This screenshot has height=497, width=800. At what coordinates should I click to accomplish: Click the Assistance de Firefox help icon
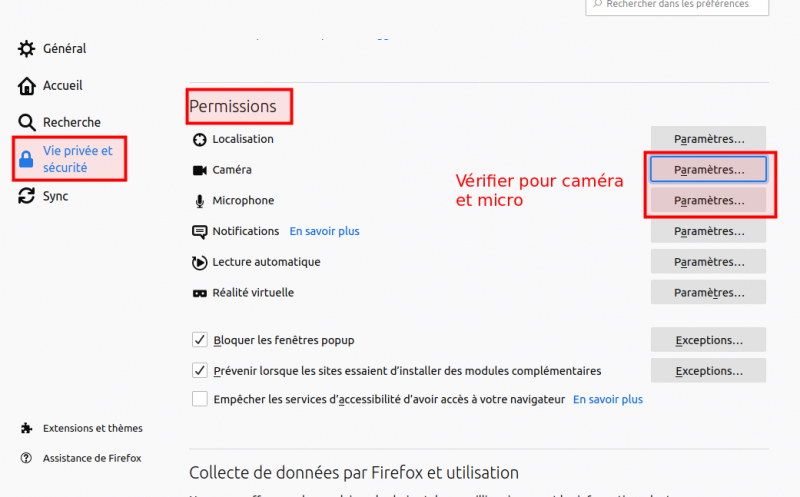pos(27,458)
